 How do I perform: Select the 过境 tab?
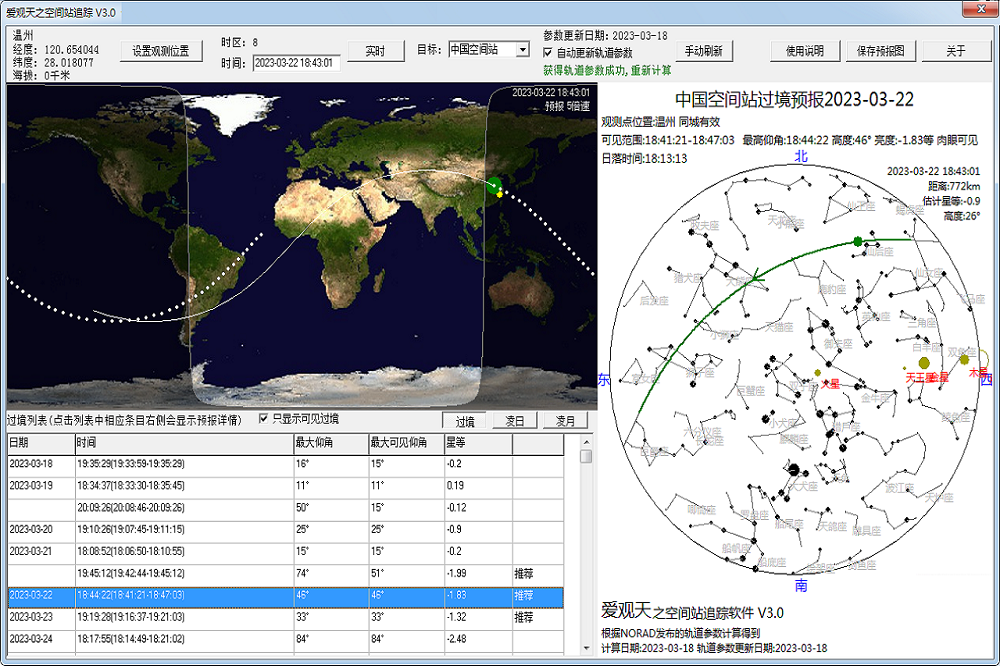[465, 421]
